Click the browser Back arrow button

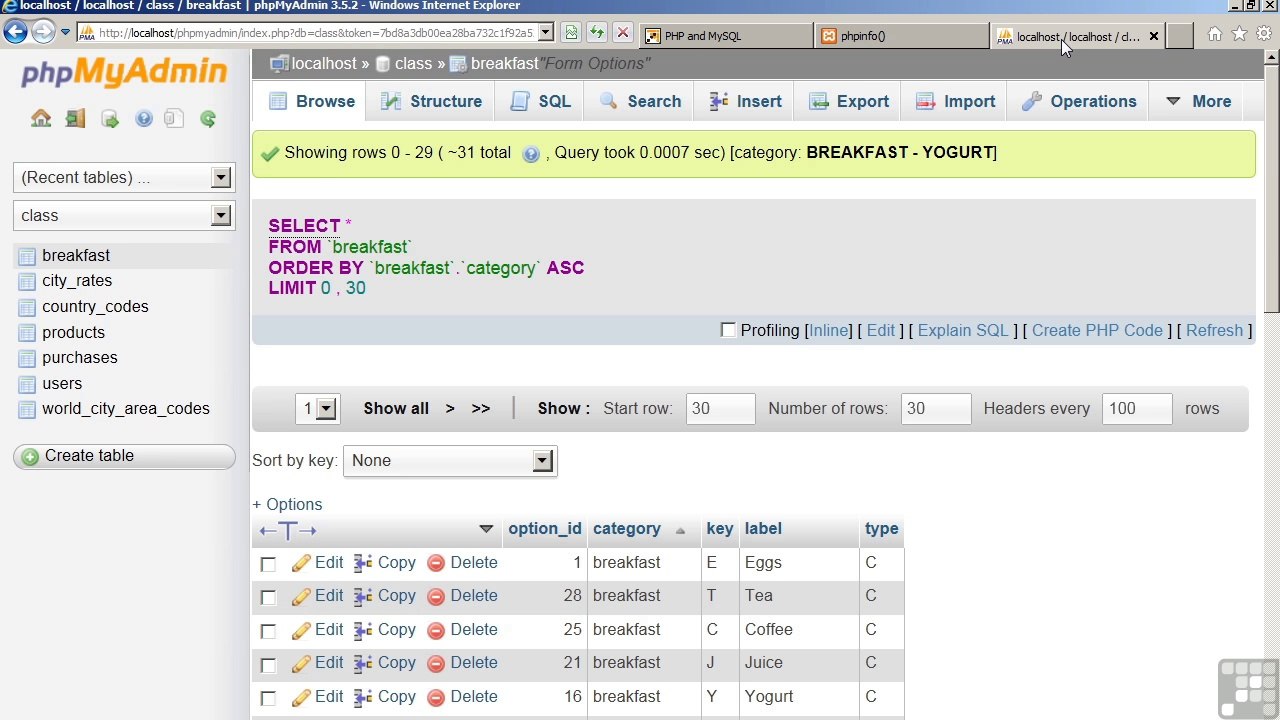tap(15, 32)
